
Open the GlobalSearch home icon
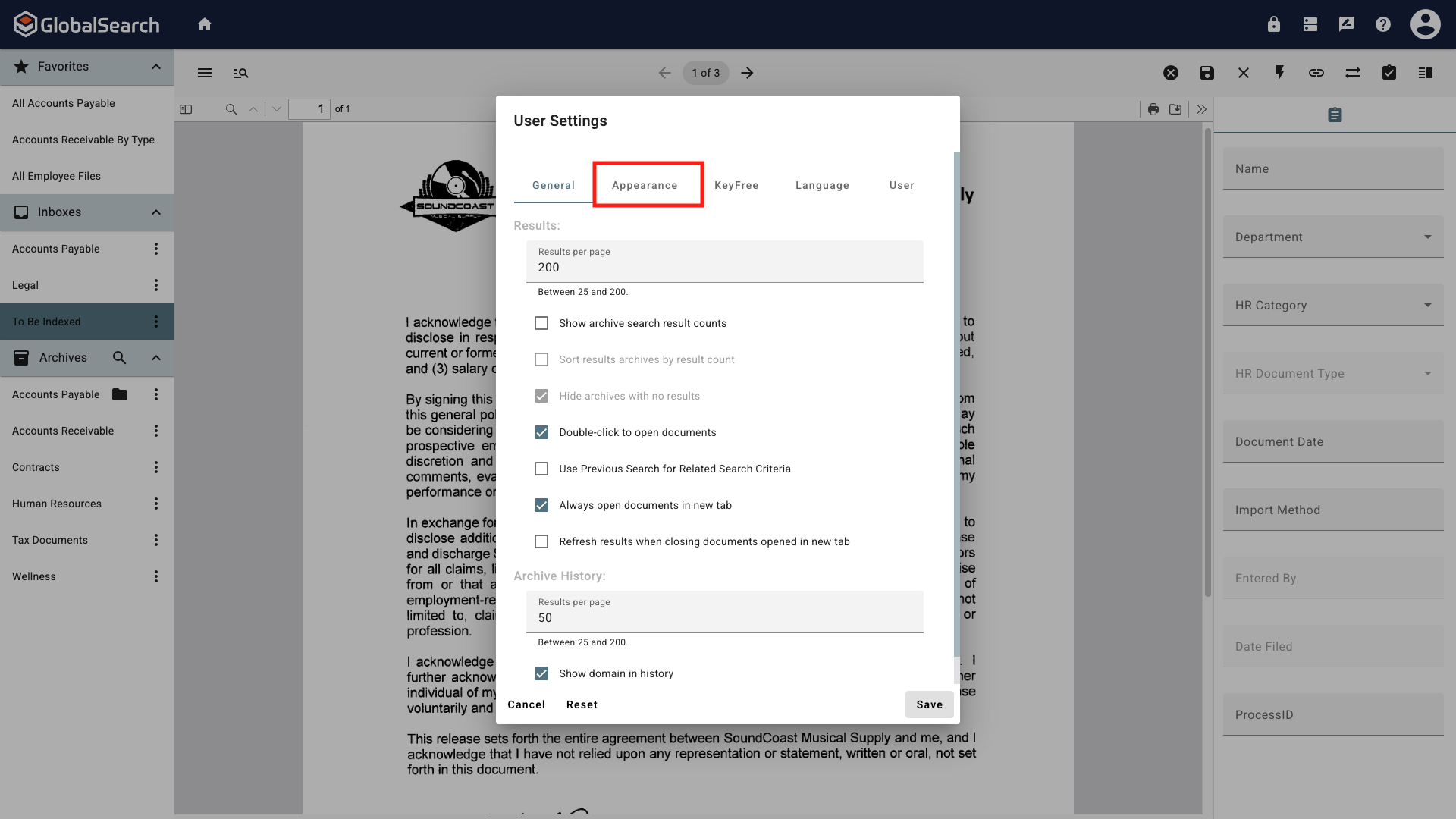coord(205,24)
